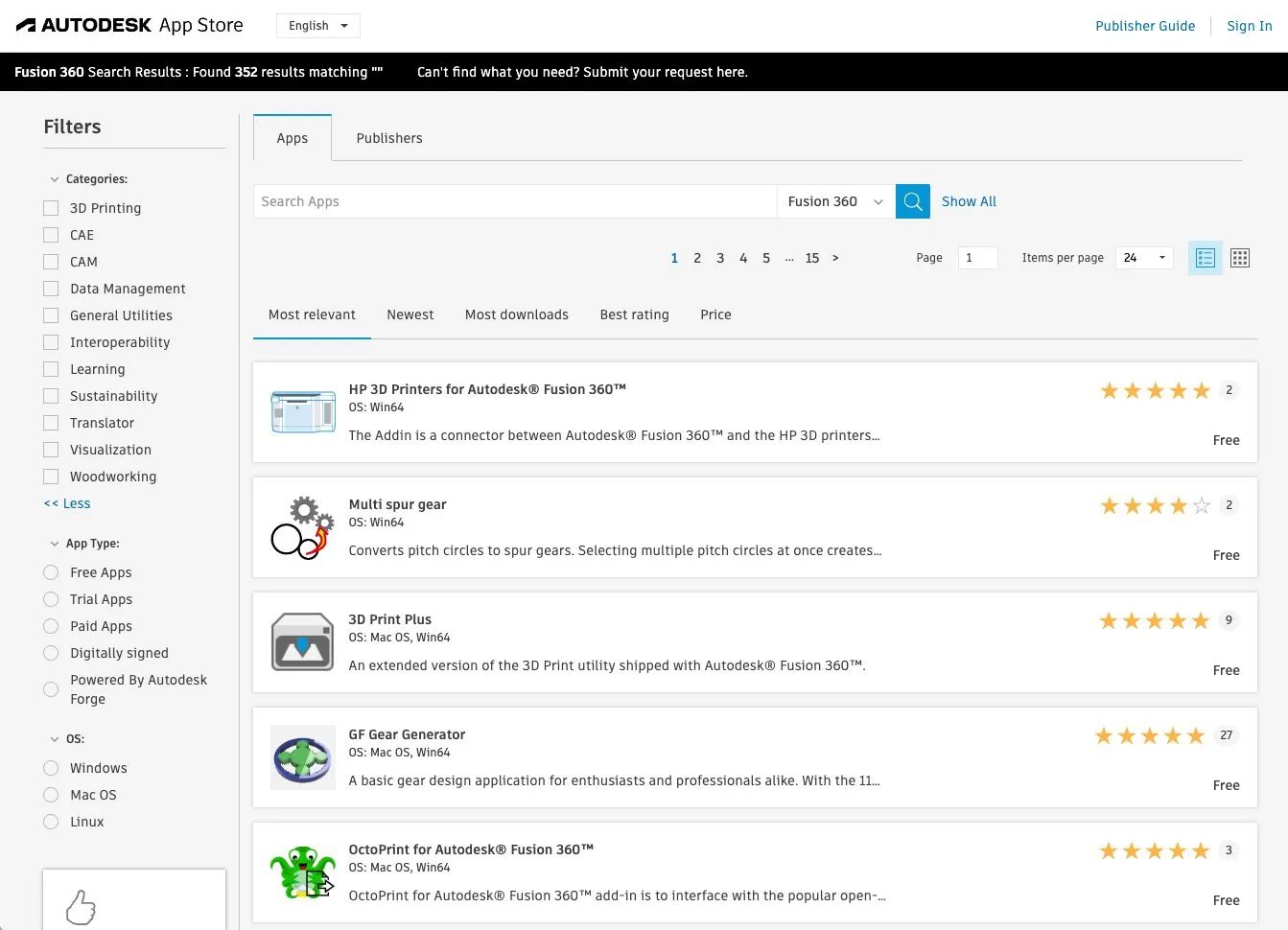Sort results by Most downloads

coord(516,314)
